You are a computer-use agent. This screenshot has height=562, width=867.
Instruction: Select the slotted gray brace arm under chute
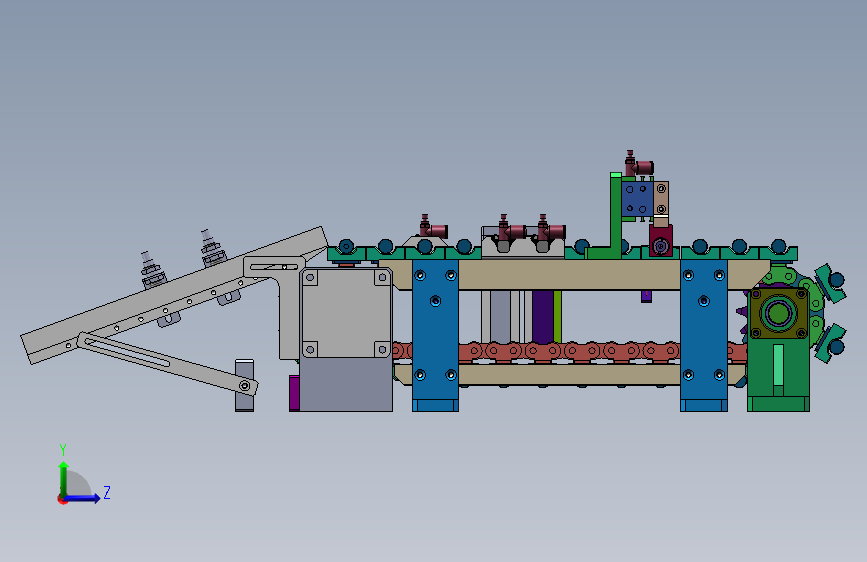[x=168, y=363]
